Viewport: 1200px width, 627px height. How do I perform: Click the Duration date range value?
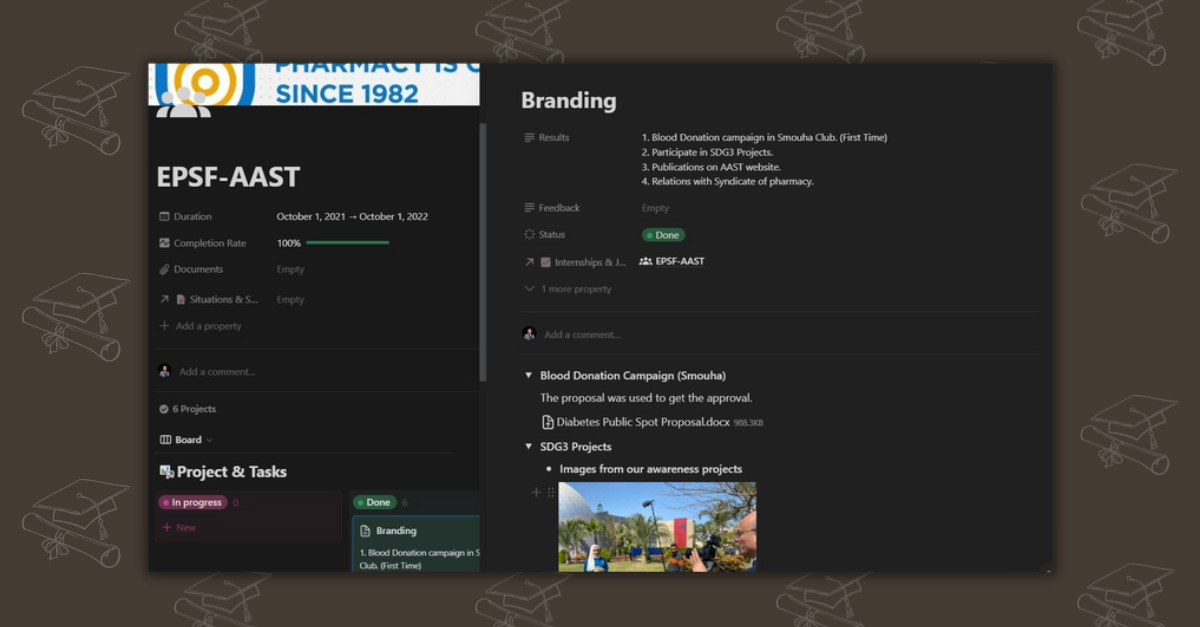352,216
